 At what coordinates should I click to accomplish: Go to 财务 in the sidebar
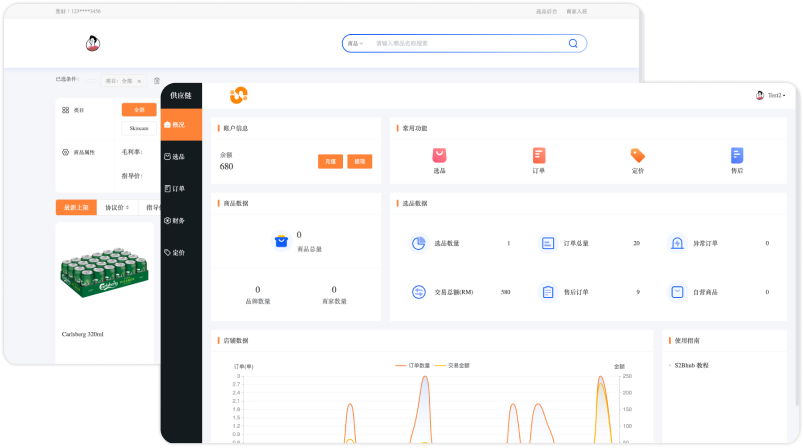(174, 220)
